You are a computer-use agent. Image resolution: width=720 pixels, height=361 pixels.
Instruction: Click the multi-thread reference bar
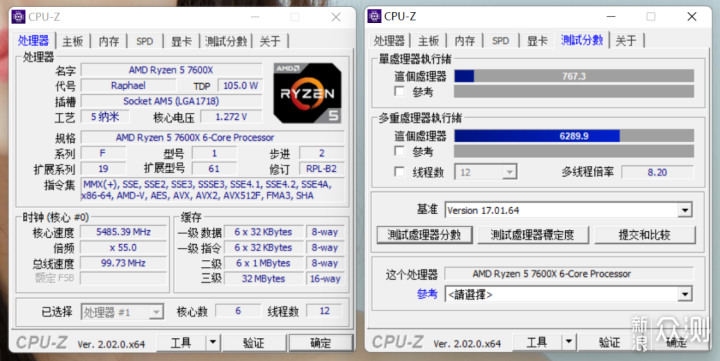(x=574, y=151)
